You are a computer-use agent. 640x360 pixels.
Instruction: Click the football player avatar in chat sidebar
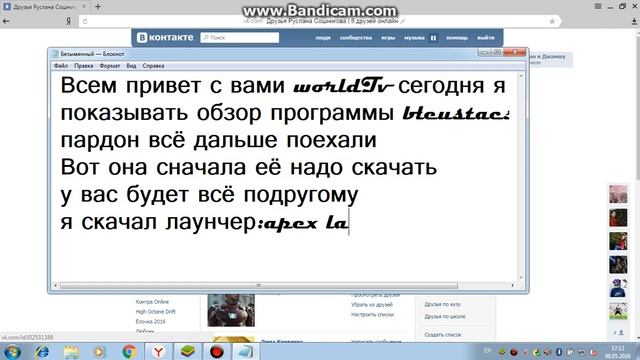pos(618,312)
